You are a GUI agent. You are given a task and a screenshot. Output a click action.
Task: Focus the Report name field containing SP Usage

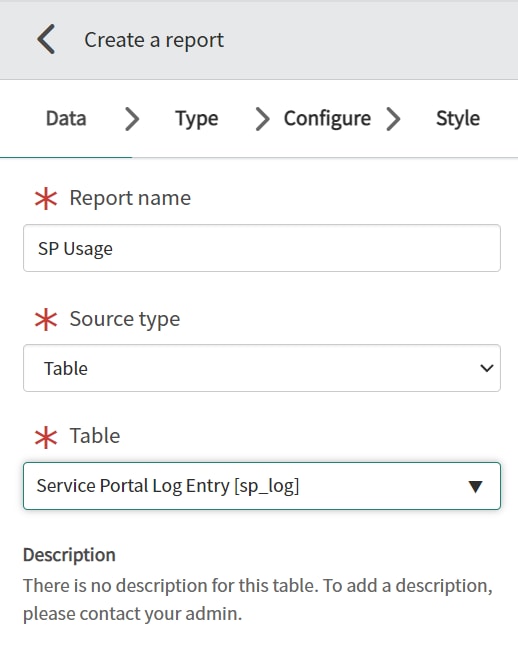tap(262, 248)
